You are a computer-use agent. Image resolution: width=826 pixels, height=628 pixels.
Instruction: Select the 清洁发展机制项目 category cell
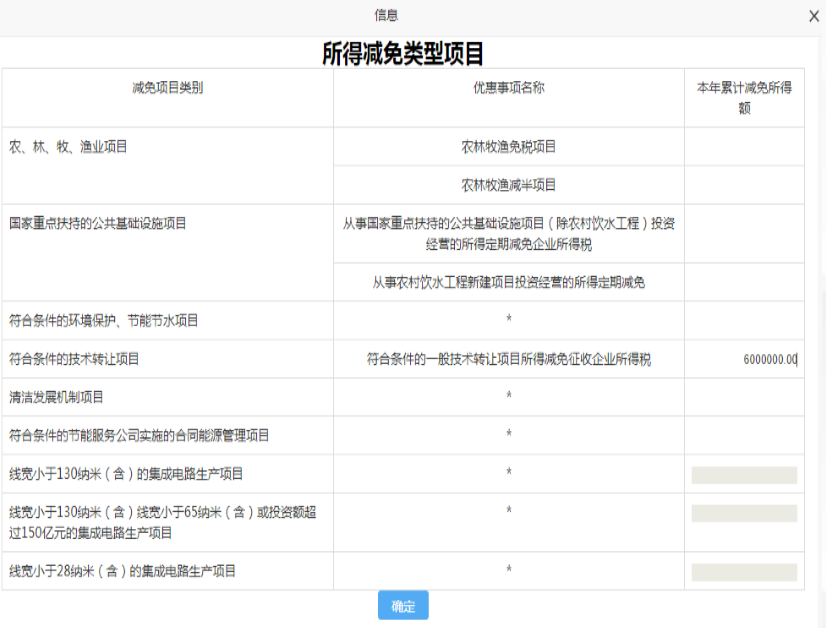coord(168,397)
